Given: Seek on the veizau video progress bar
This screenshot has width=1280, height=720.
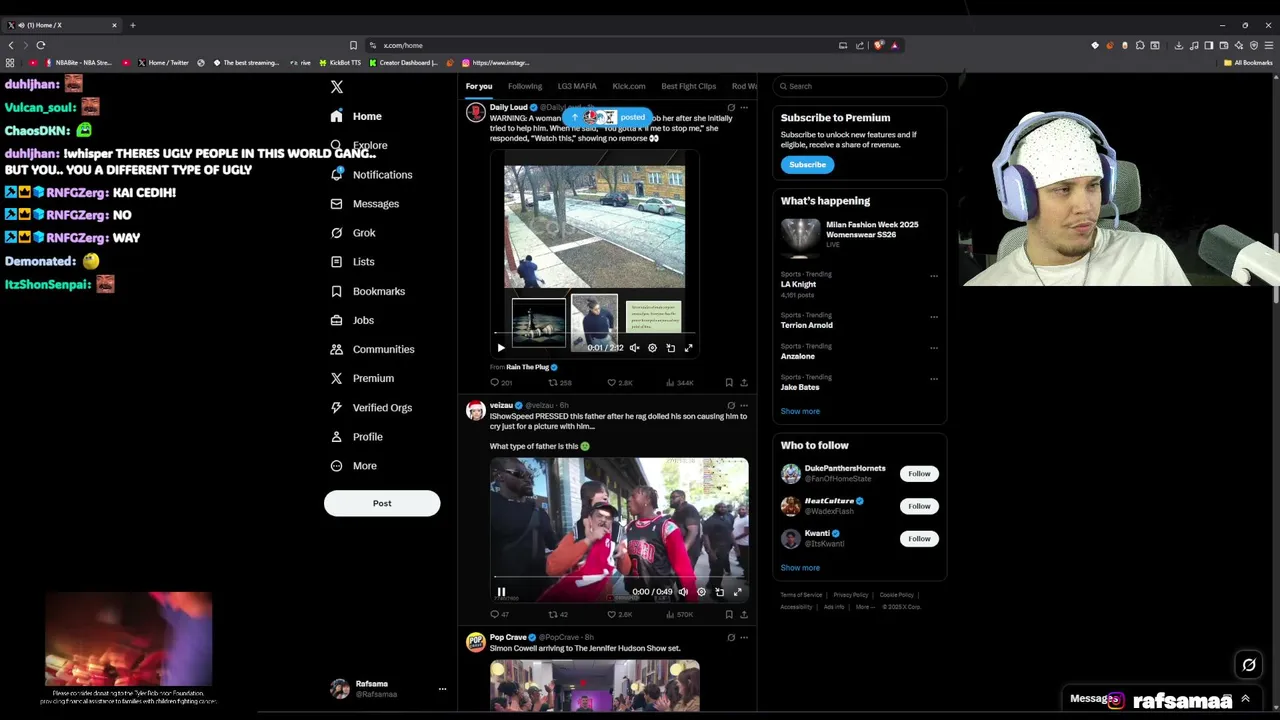Looking at the screenshot, I should pyautogui.click(x=619, y=577).
